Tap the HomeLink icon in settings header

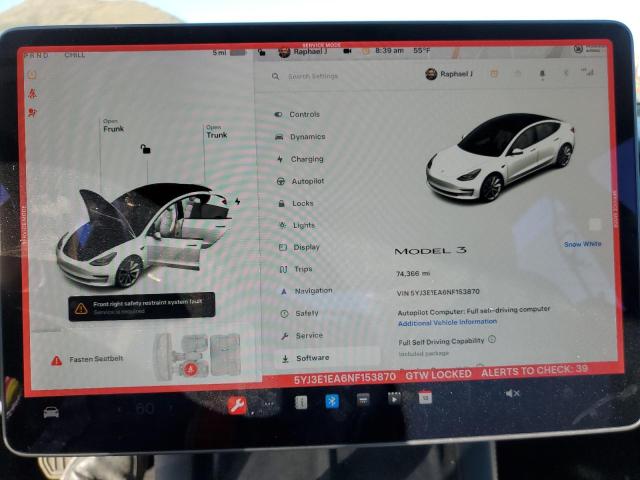click(518, 73)
